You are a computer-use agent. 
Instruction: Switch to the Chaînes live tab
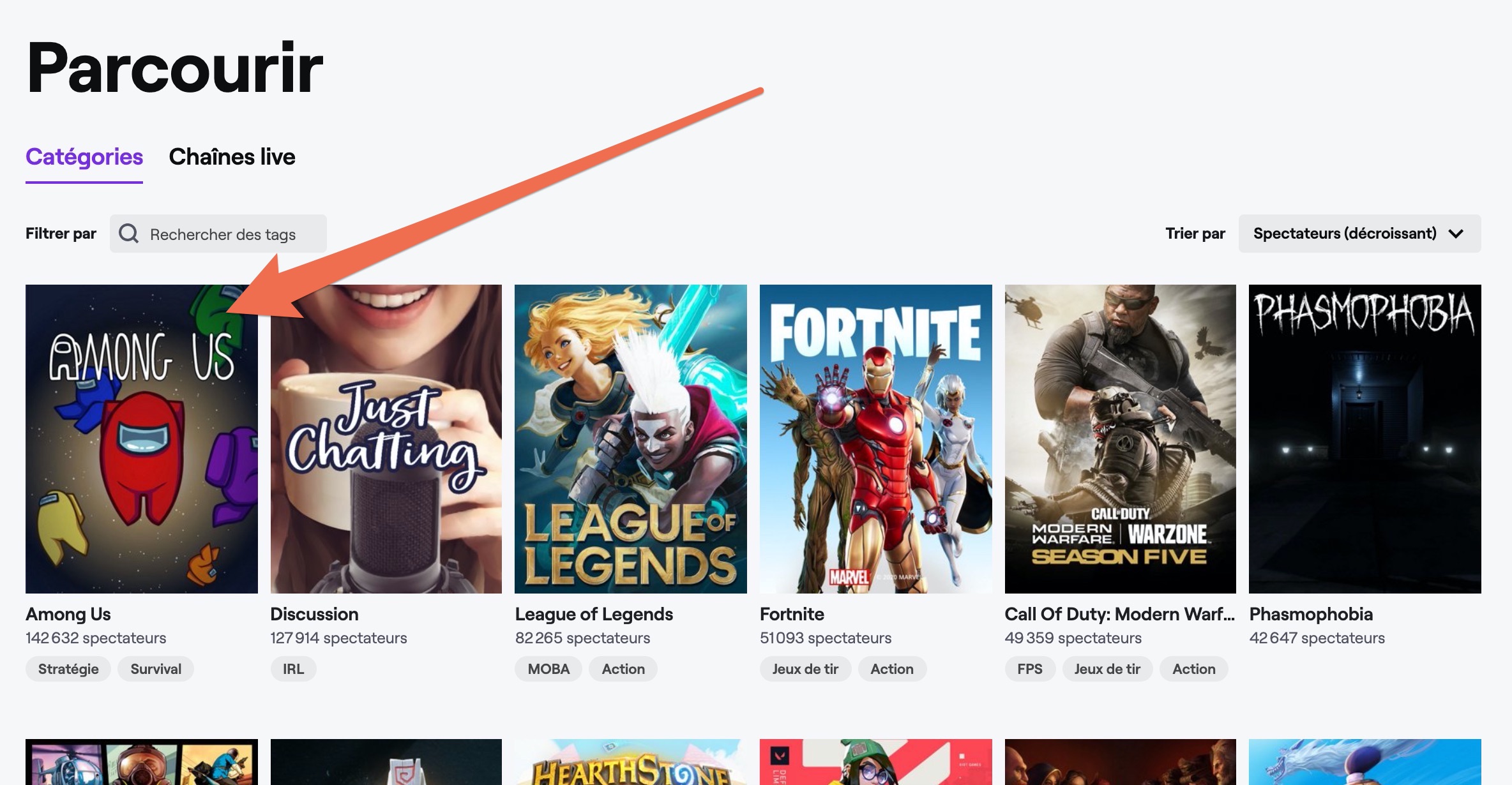tap(232, 157)
